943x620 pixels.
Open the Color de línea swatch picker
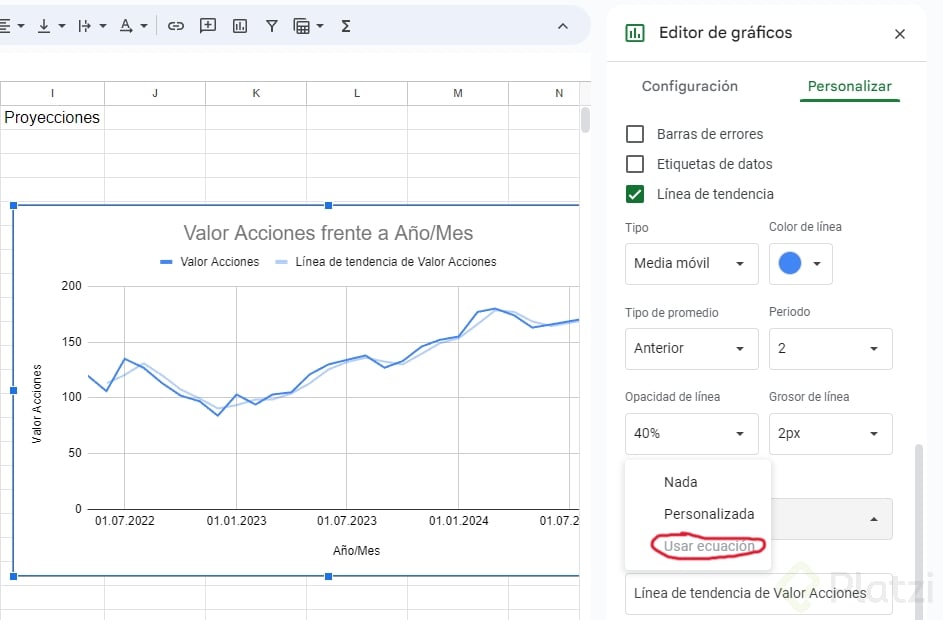pyautogui.click(x=800, y=264)
